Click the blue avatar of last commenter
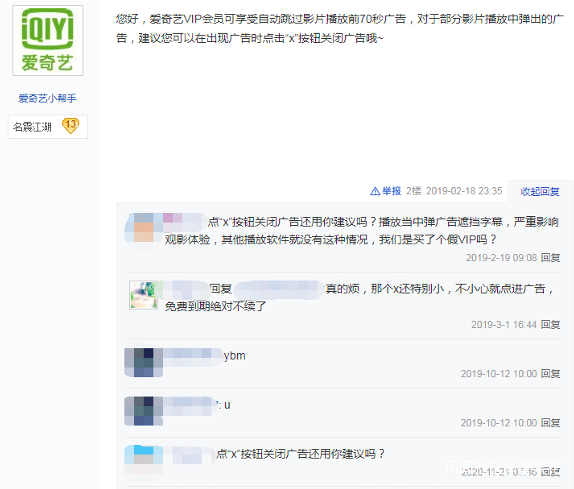This screenshot has height=489, width=574. [x=144, y=460]
